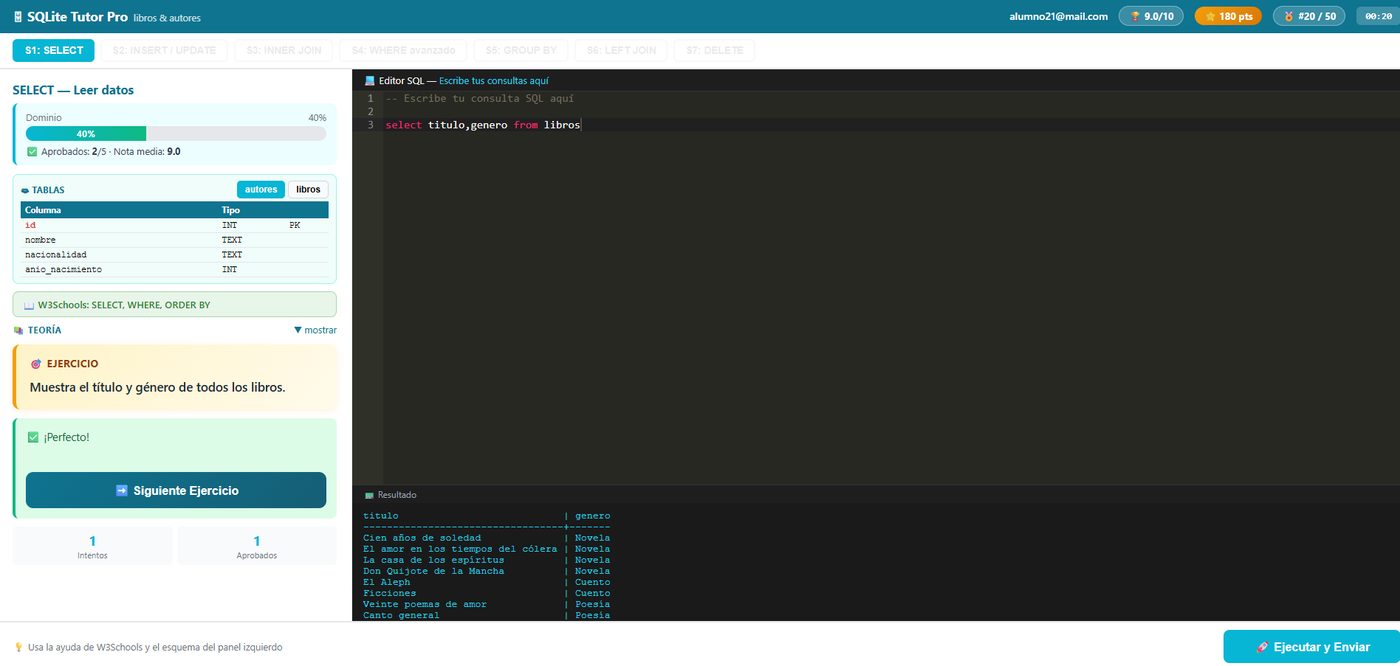1400x666 pixels.
Task: Click the Intentos counter card
Action: pos(93,546)
